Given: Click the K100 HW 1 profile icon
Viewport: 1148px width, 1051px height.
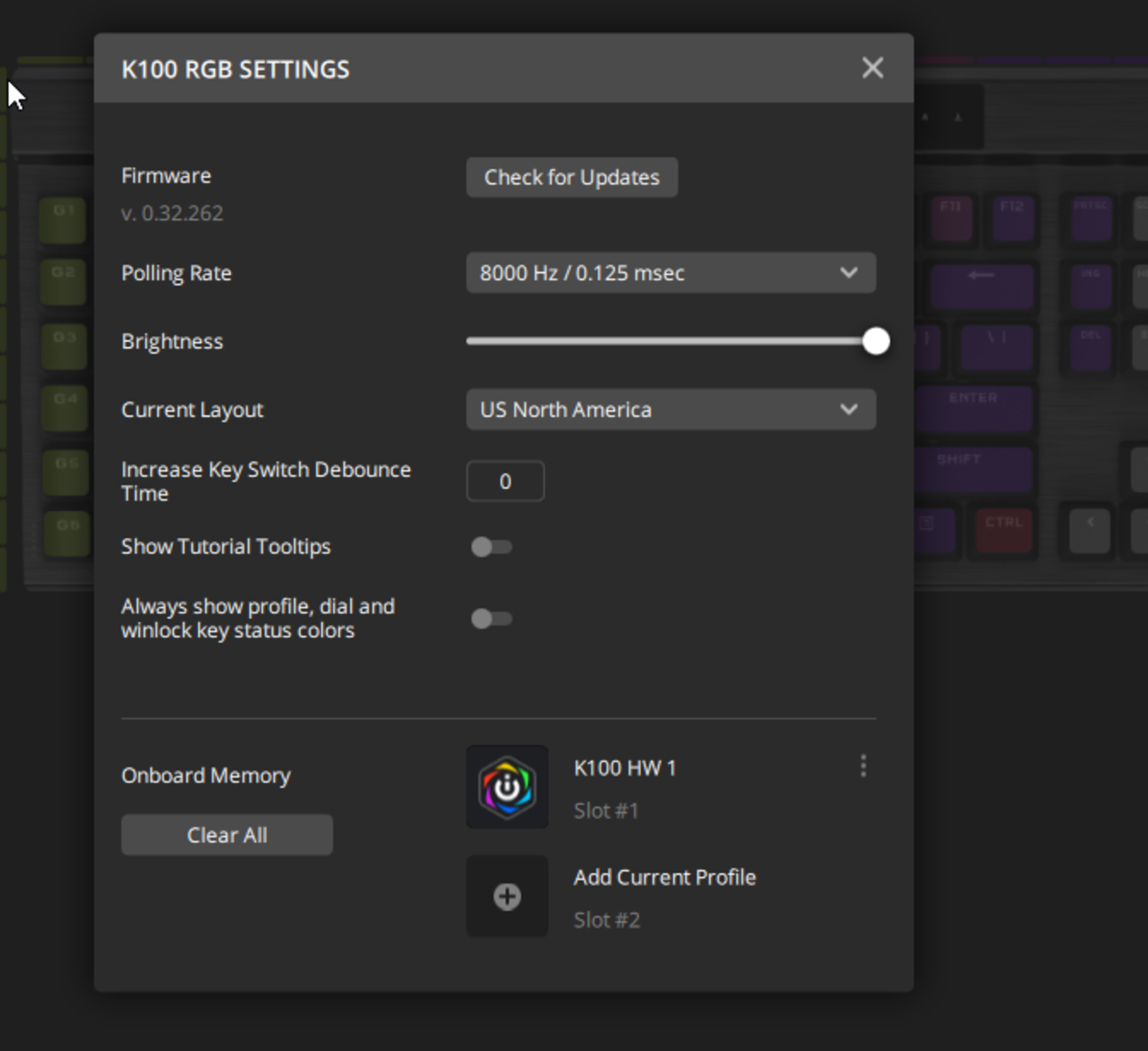Looking at the screenshot, I should coord(507,787).
